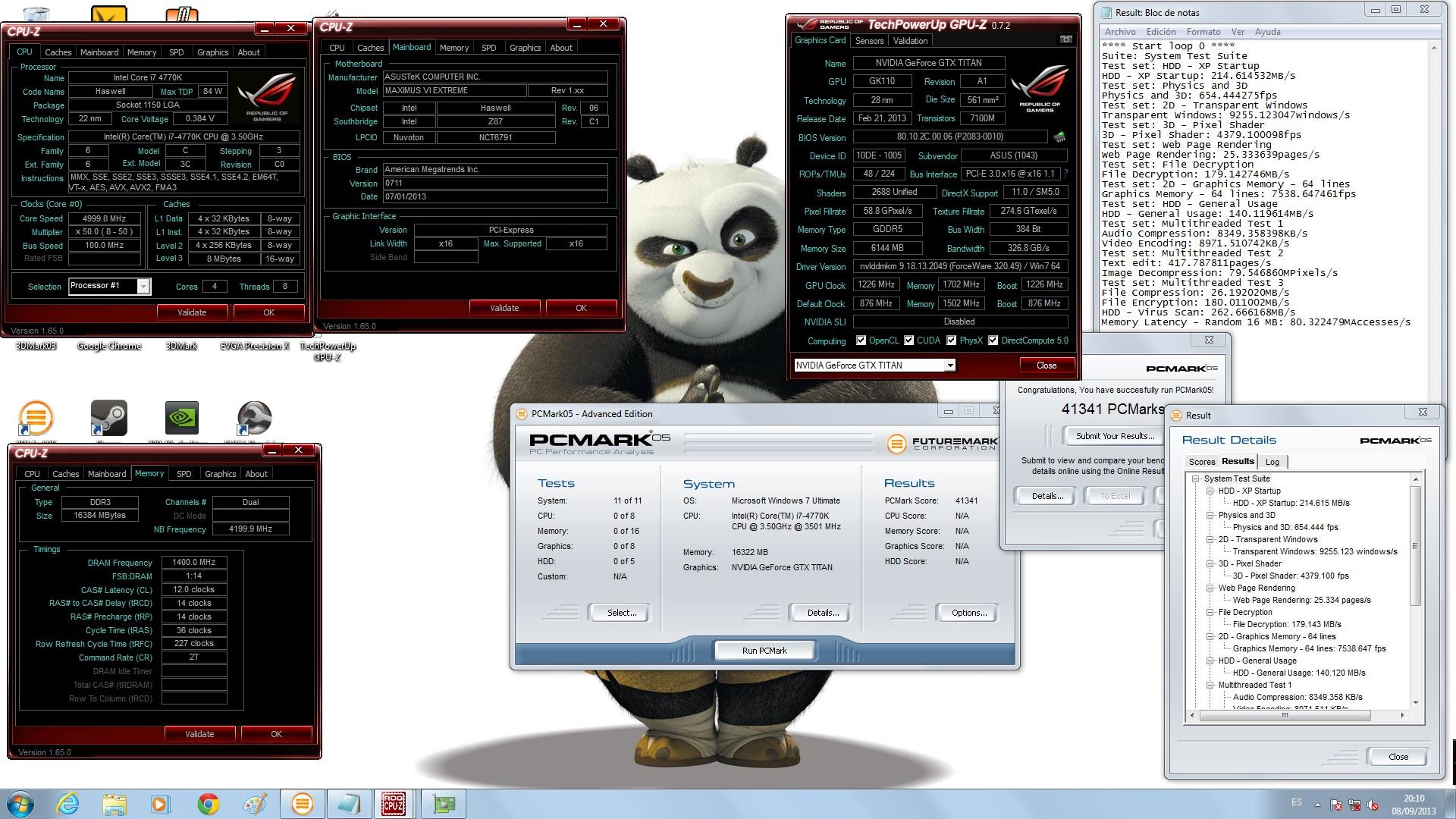
Task: Click the Bus Interface question mark in GPU-Z
Action: click(x=1065, y=174)
